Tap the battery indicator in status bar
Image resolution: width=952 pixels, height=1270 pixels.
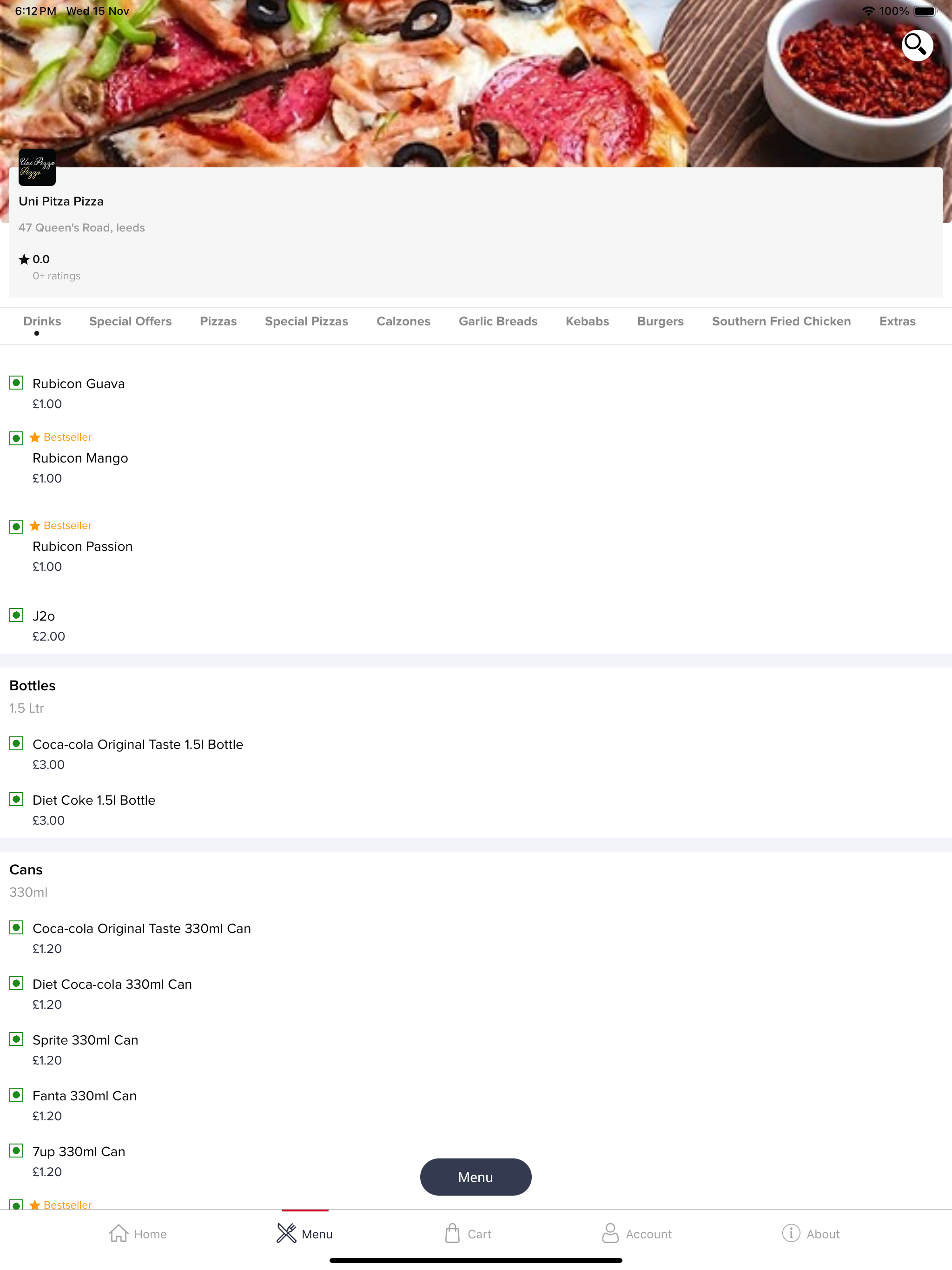925,11
